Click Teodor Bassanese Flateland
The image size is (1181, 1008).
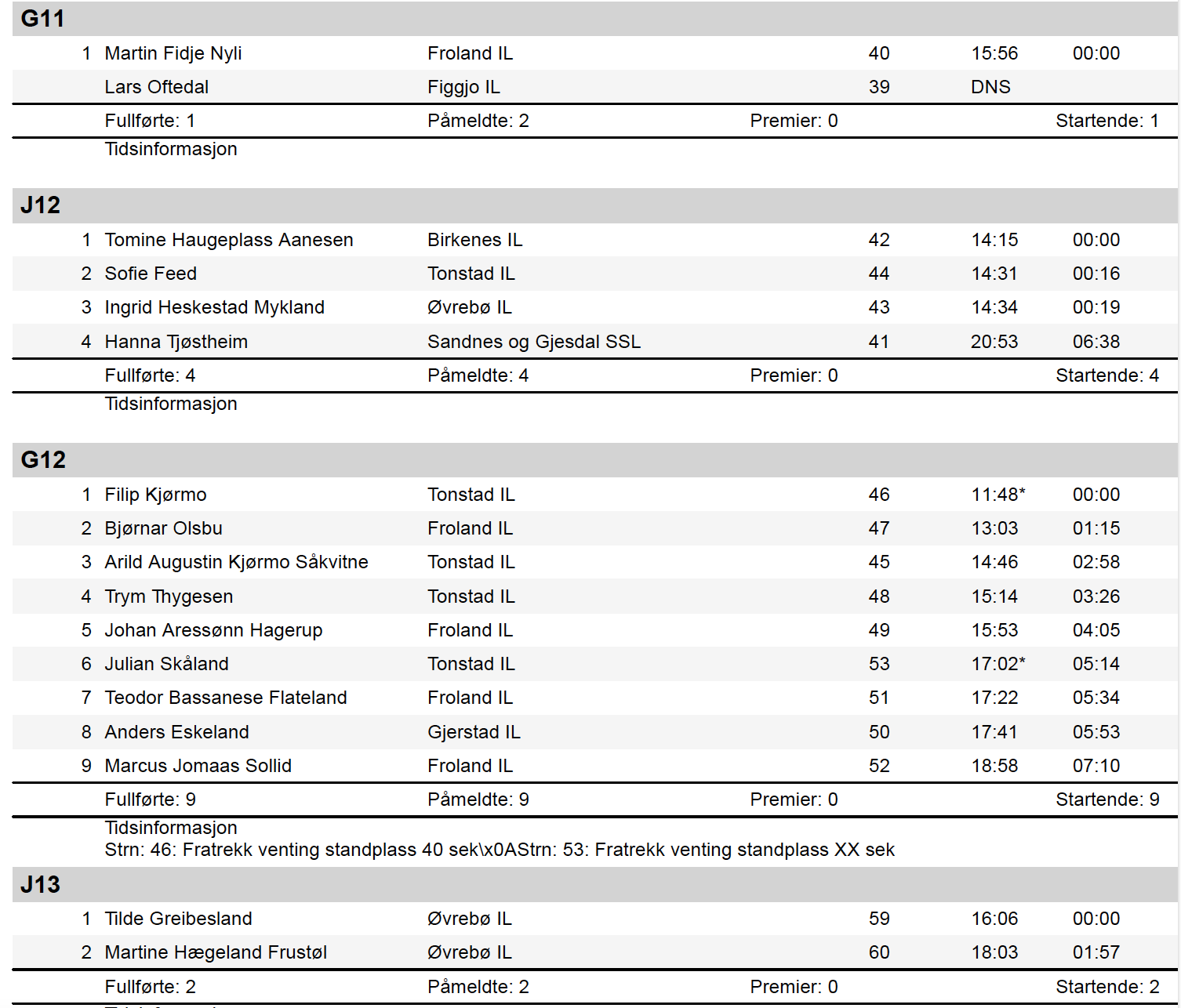pyautogui.click(x=226, y=698)
